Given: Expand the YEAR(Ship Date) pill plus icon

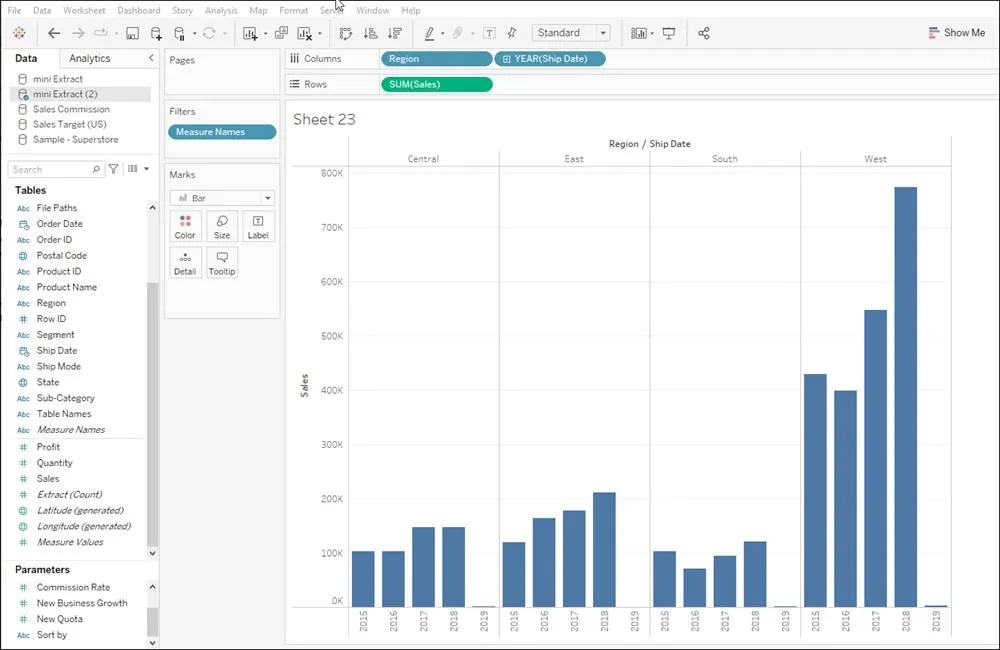Looking at the screenshot, I should click(506, 59).
